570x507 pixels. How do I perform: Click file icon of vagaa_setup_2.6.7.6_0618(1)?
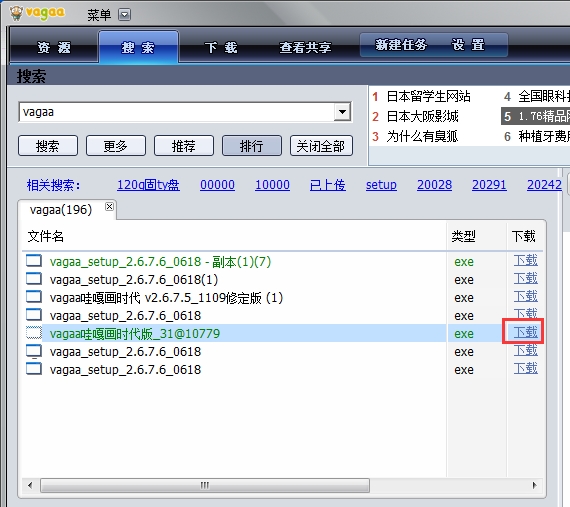click(34, 279)
